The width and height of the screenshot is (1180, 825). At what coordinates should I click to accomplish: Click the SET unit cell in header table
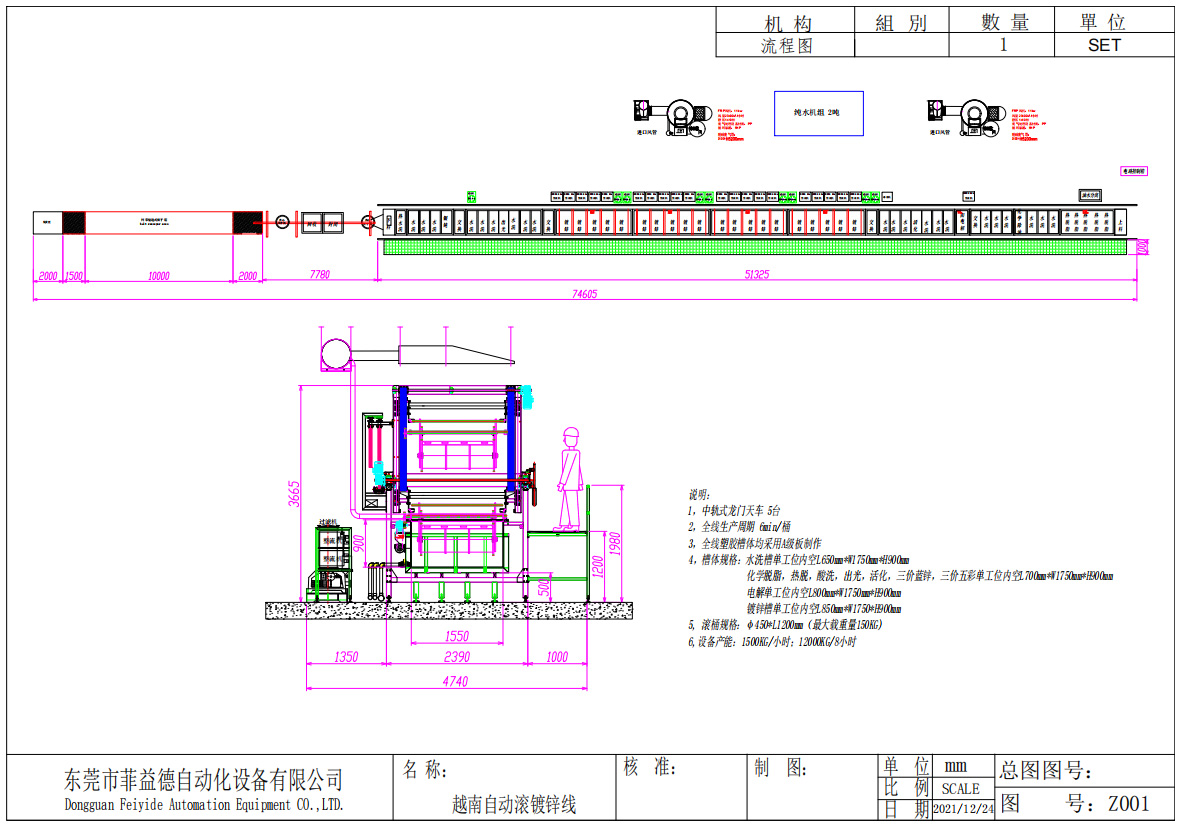[1104, 45]
